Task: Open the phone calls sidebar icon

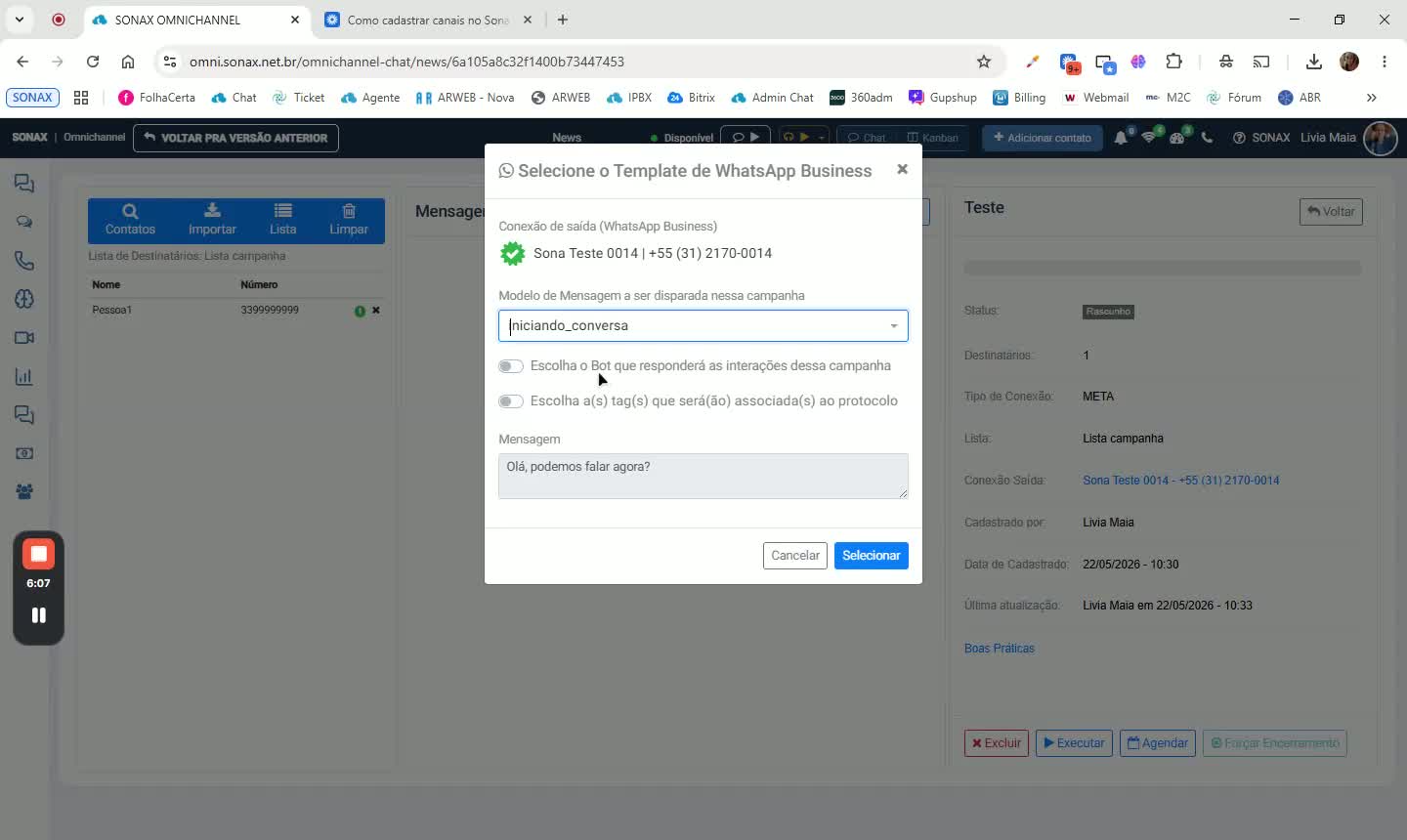Action: [24, 261]
